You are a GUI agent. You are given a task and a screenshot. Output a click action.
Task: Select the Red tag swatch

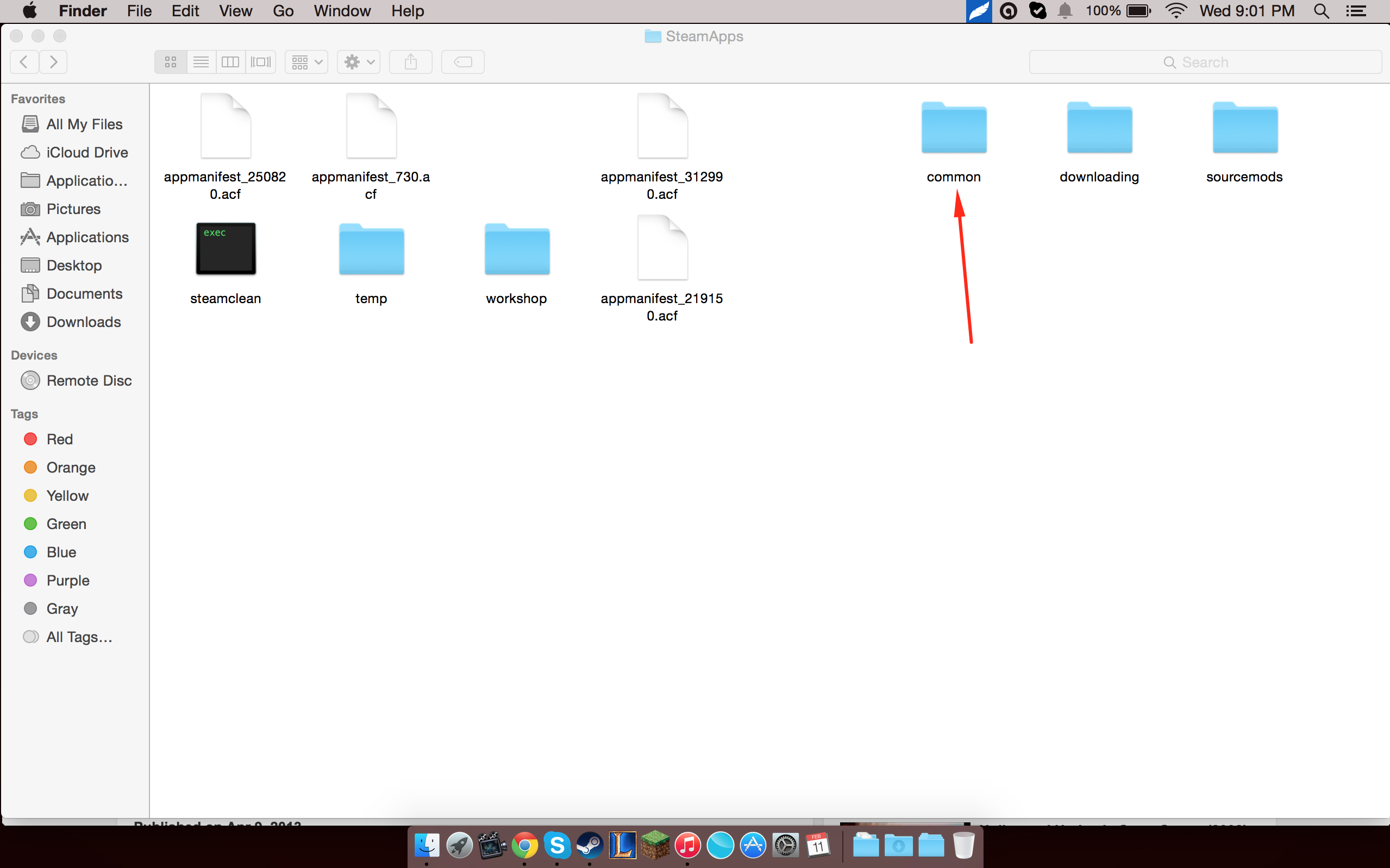[x=30, y=439]
